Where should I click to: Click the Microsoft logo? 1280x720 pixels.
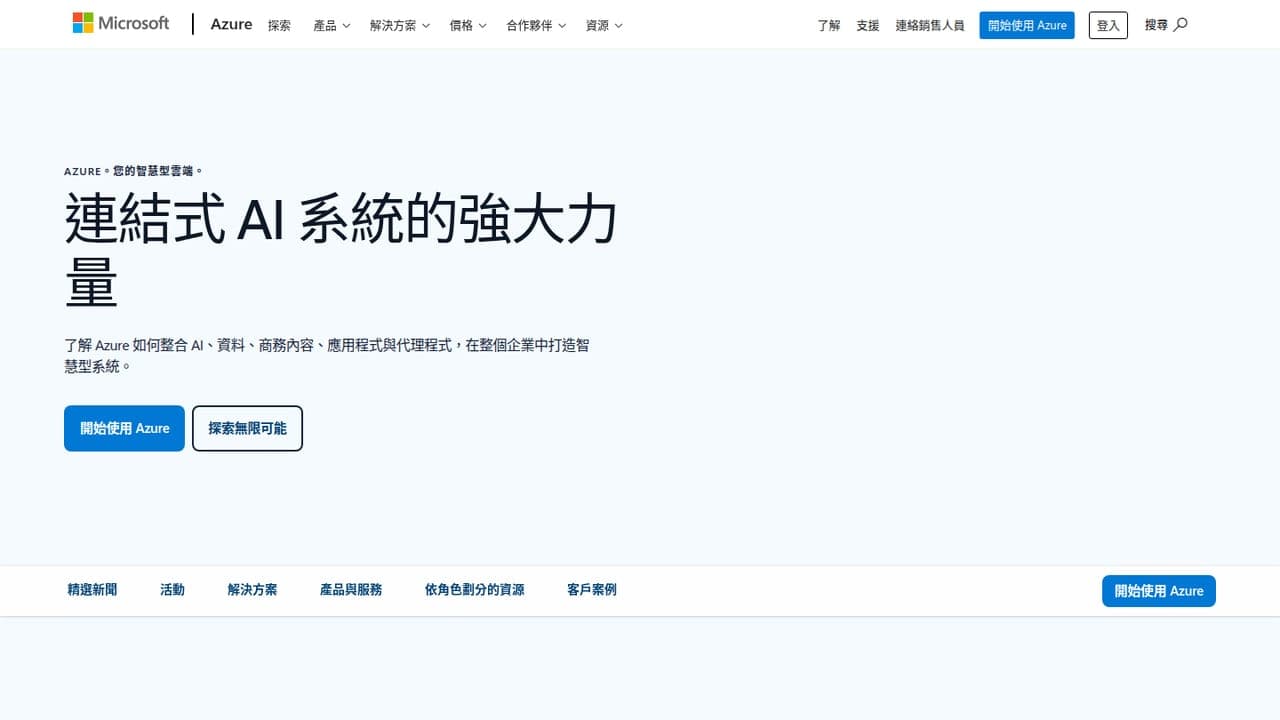point(121,23)
